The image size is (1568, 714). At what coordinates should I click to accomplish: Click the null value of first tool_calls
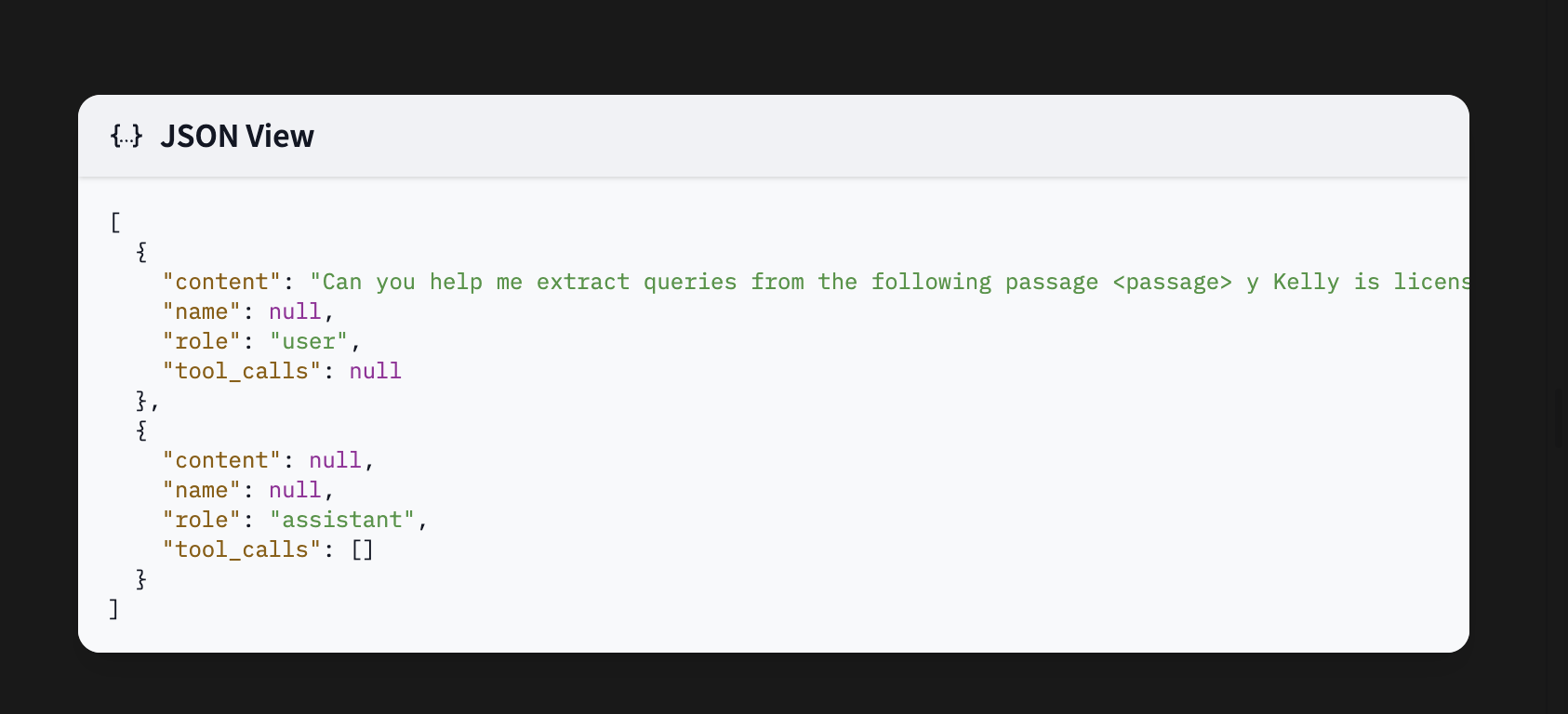coord(376,371)
